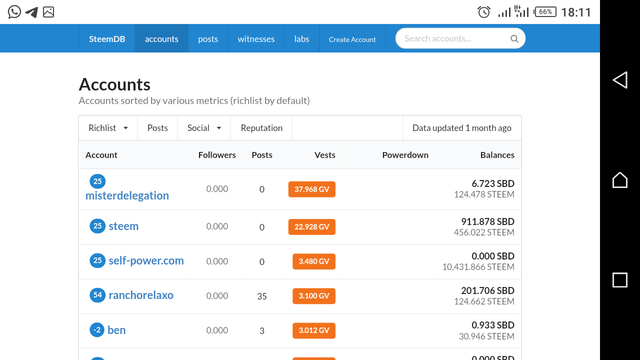
Task: Open the self-power.com account link
Action: [146, 260]
